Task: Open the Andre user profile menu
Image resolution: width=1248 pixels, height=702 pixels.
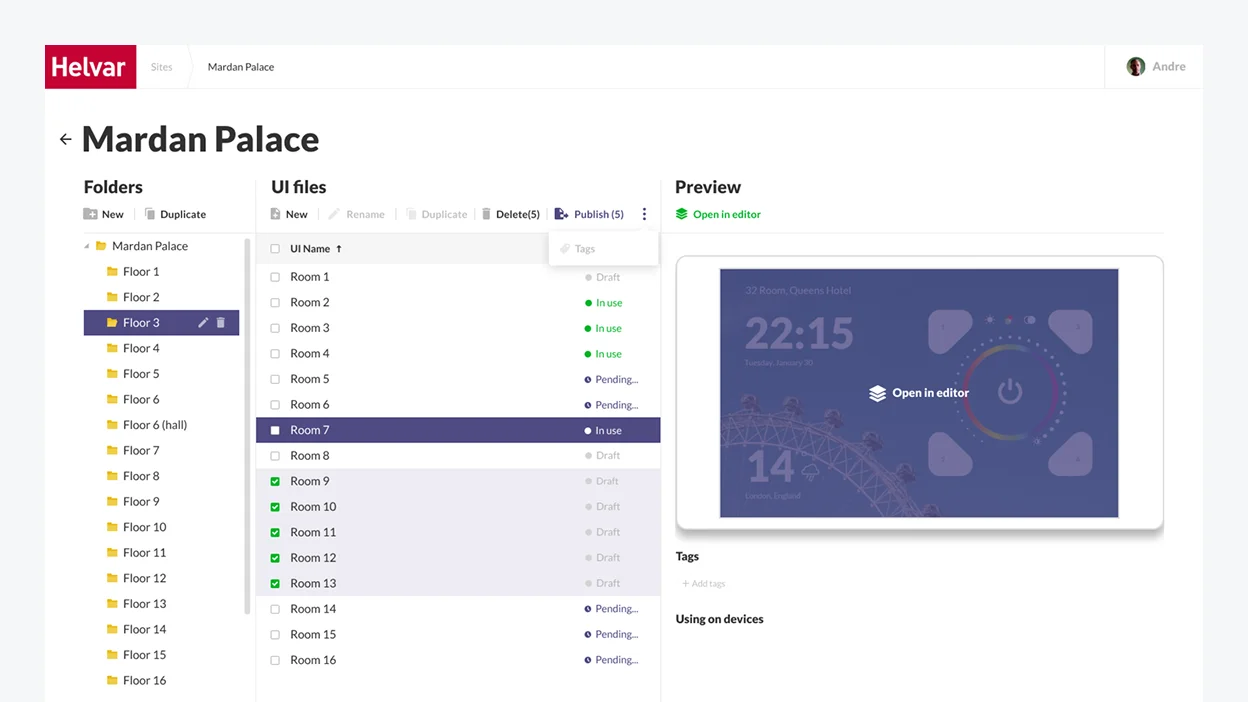Action: [1156, 67]
